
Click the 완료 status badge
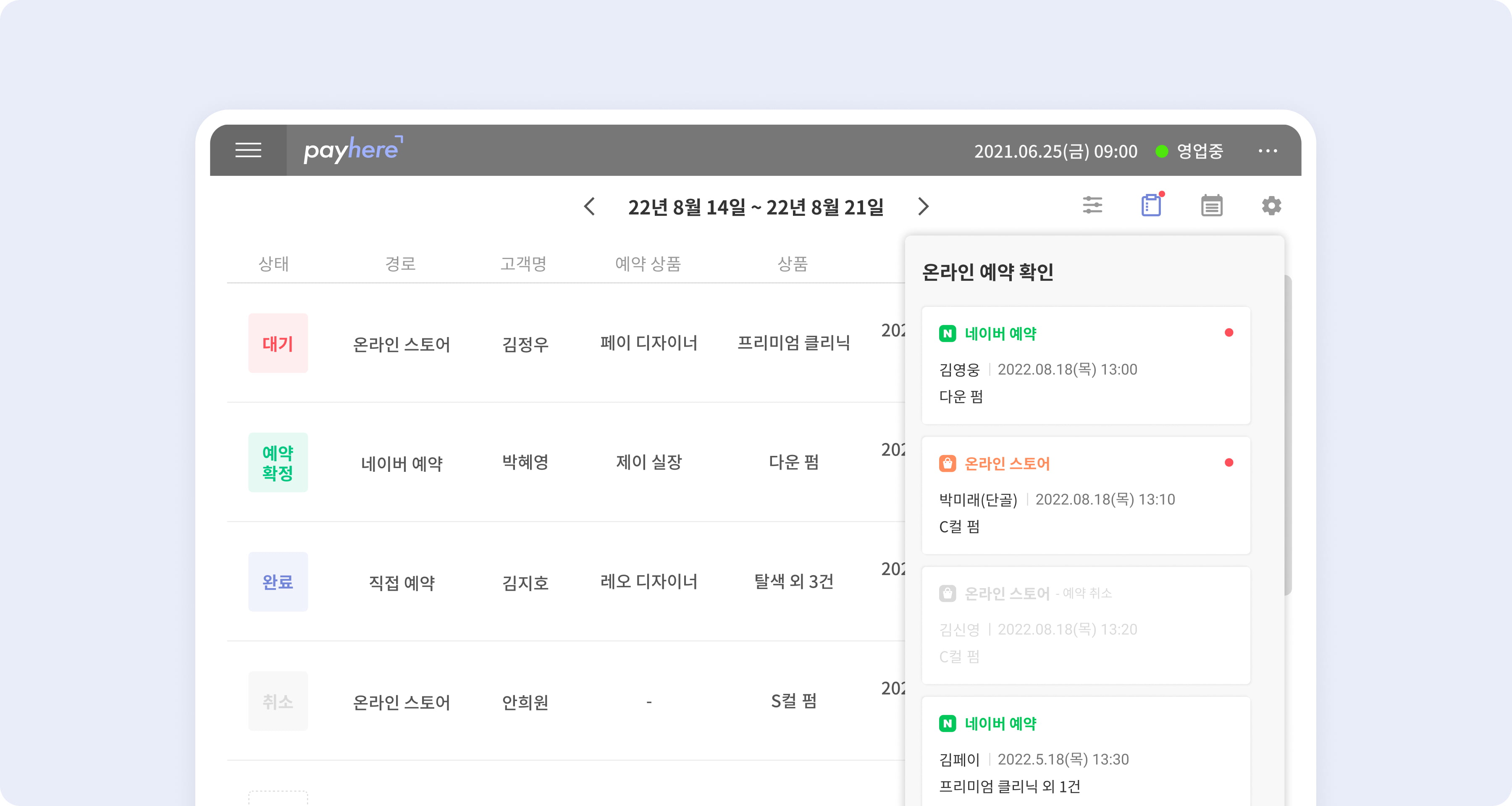click(278, 582)
